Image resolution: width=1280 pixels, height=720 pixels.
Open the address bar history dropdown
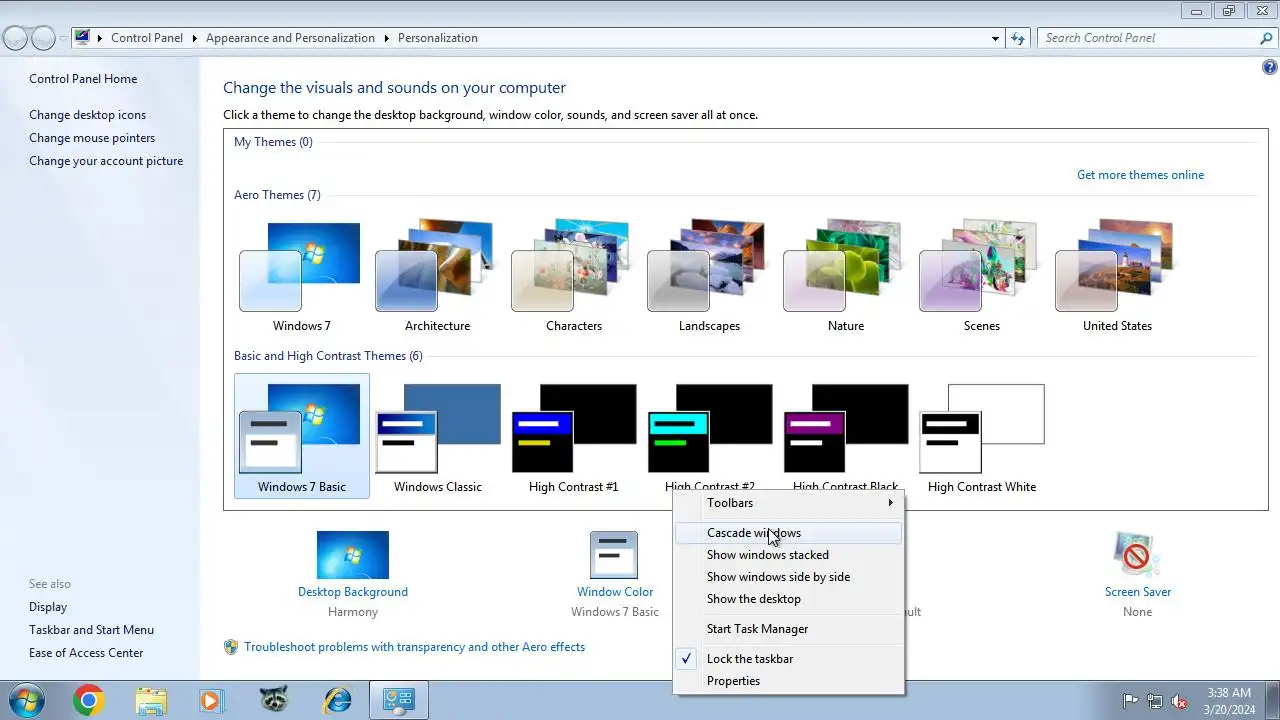point(995,38)
